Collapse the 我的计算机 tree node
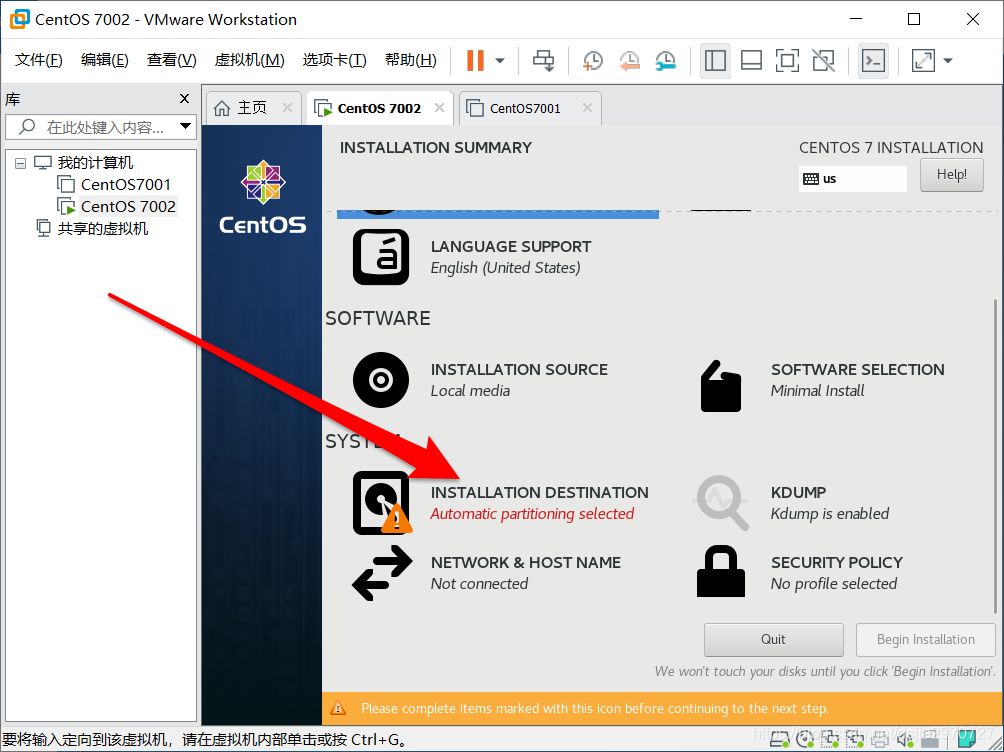This screenshot has height=752, width=1004. (x=20, y=163)
